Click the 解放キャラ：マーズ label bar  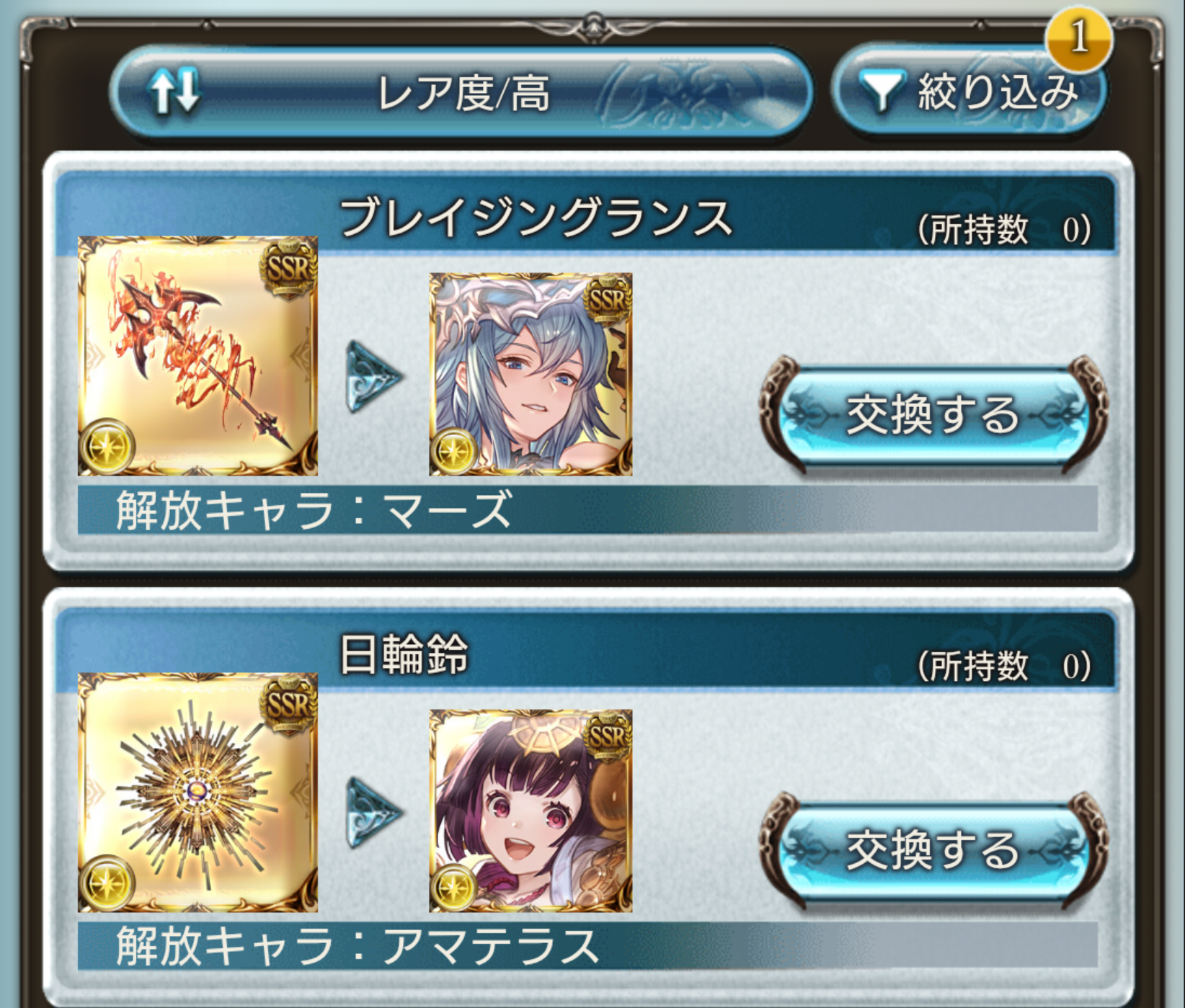tap(587, 509)
